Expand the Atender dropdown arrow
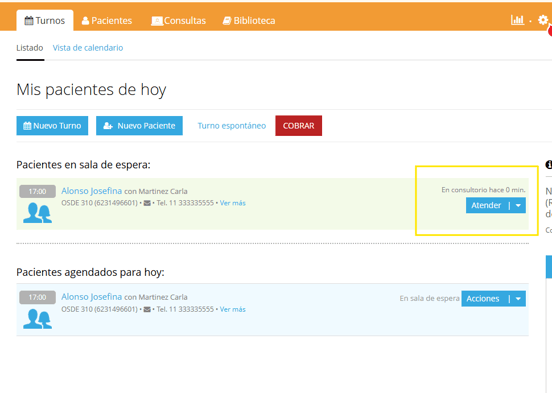The height and width of the screenshot is (393, 552). [518, 205]
